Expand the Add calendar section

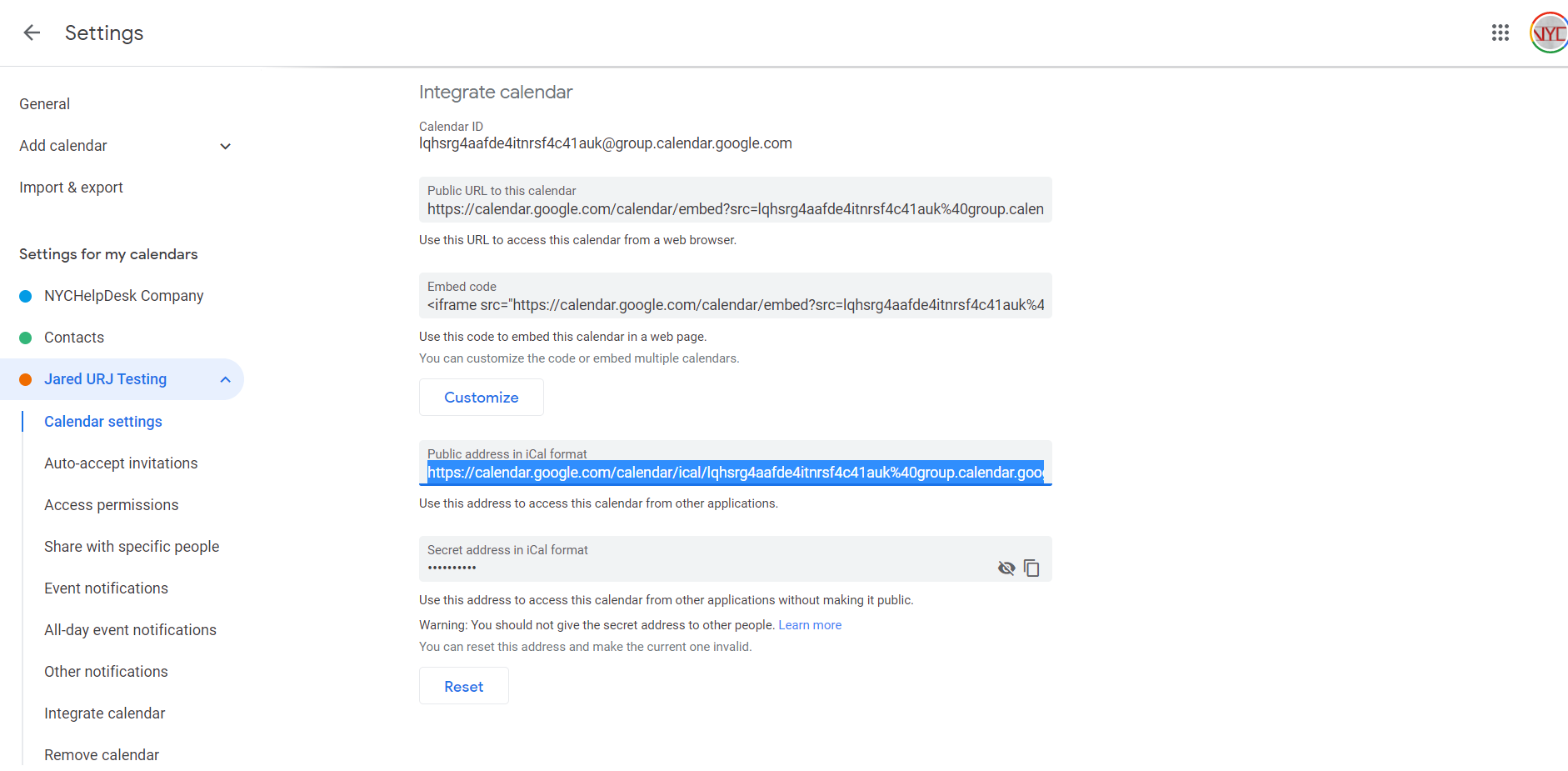click(x=225, y=147)
